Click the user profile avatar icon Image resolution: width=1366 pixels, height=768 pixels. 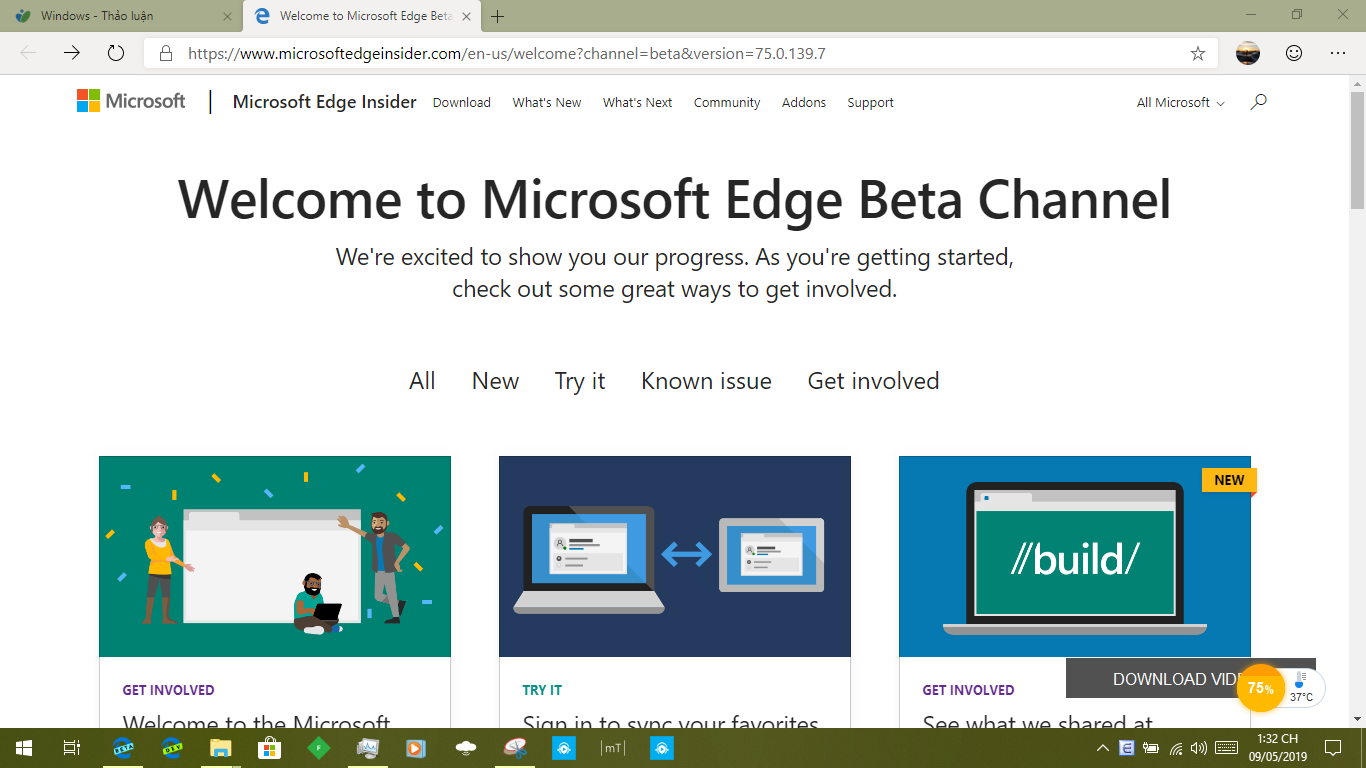pyautogui.click(x=1248, y=53)
